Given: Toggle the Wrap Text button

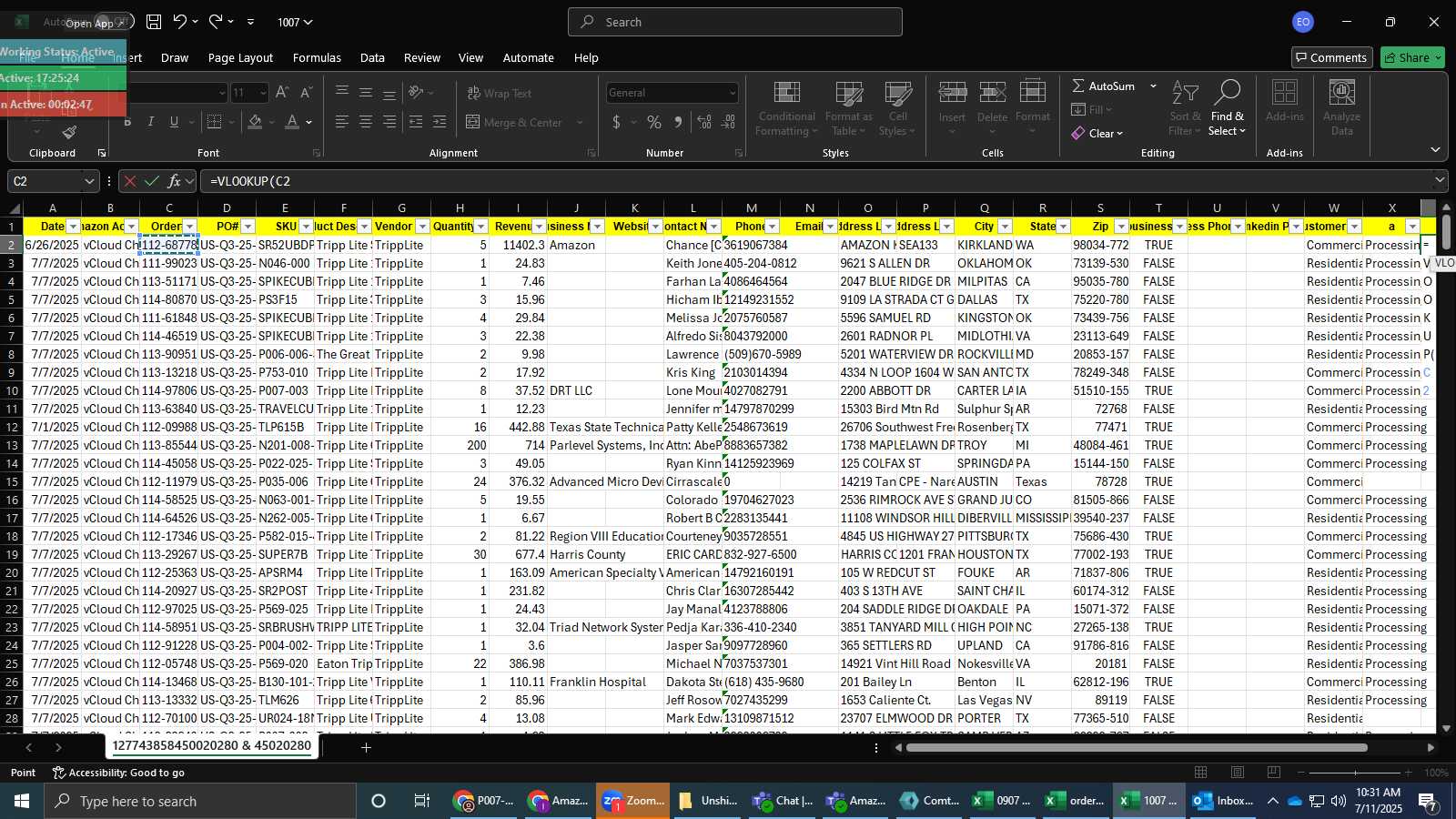Looking at the screenshot, I should (500, 93).
